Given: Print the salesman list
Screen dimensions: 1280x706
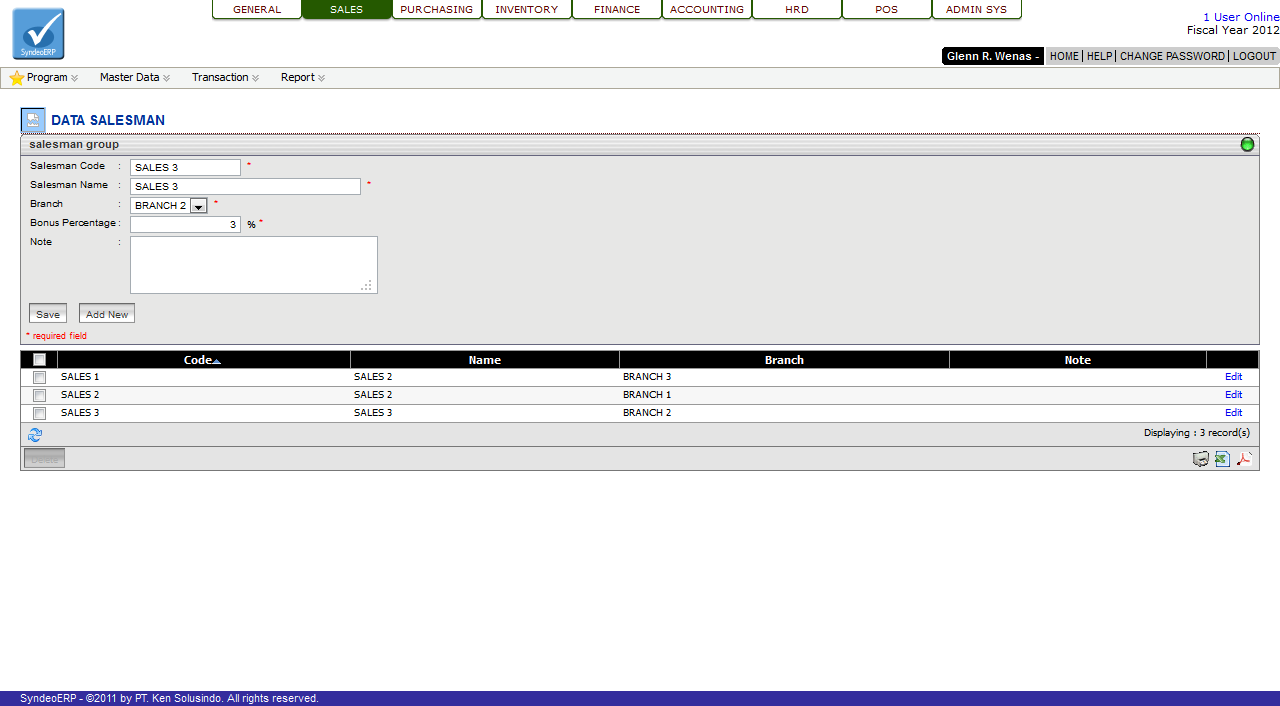Looking at the screenshot, I should (1201, 459).
